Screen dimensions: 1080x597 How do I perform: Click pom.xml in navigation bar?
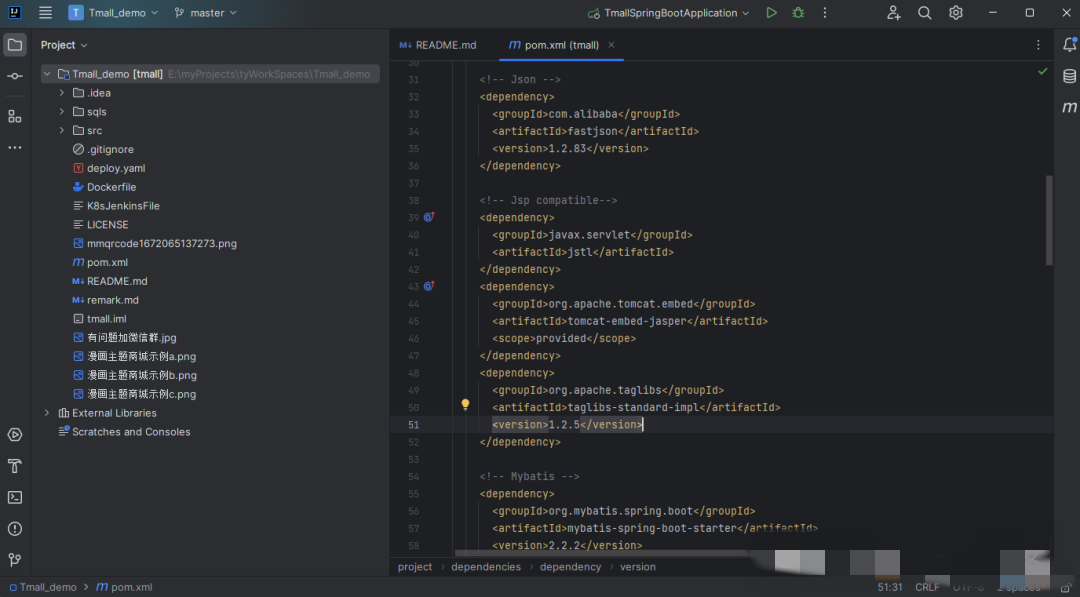coord(124,587)
